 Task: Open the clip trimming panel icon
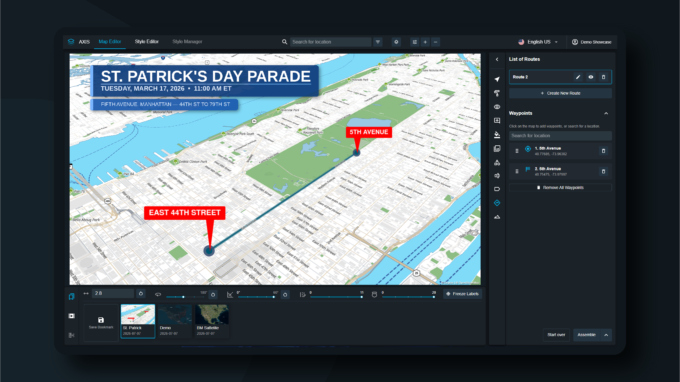[72, 335]
